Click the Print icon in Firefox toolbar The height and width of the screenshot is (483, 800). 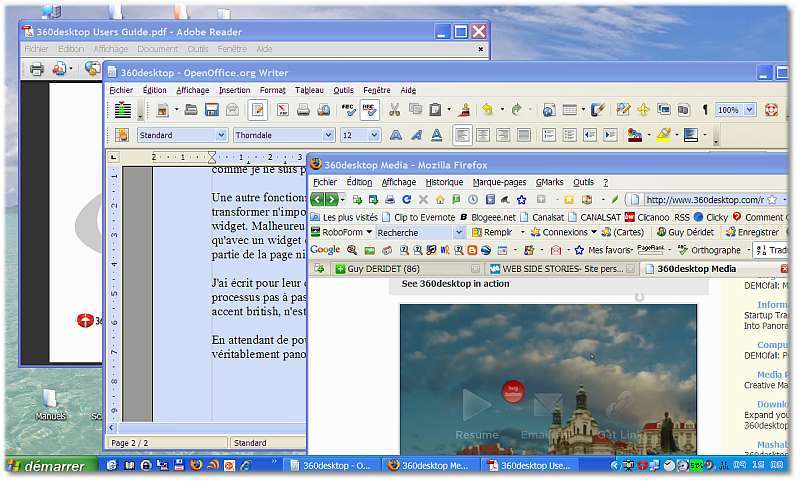[390, 199]
